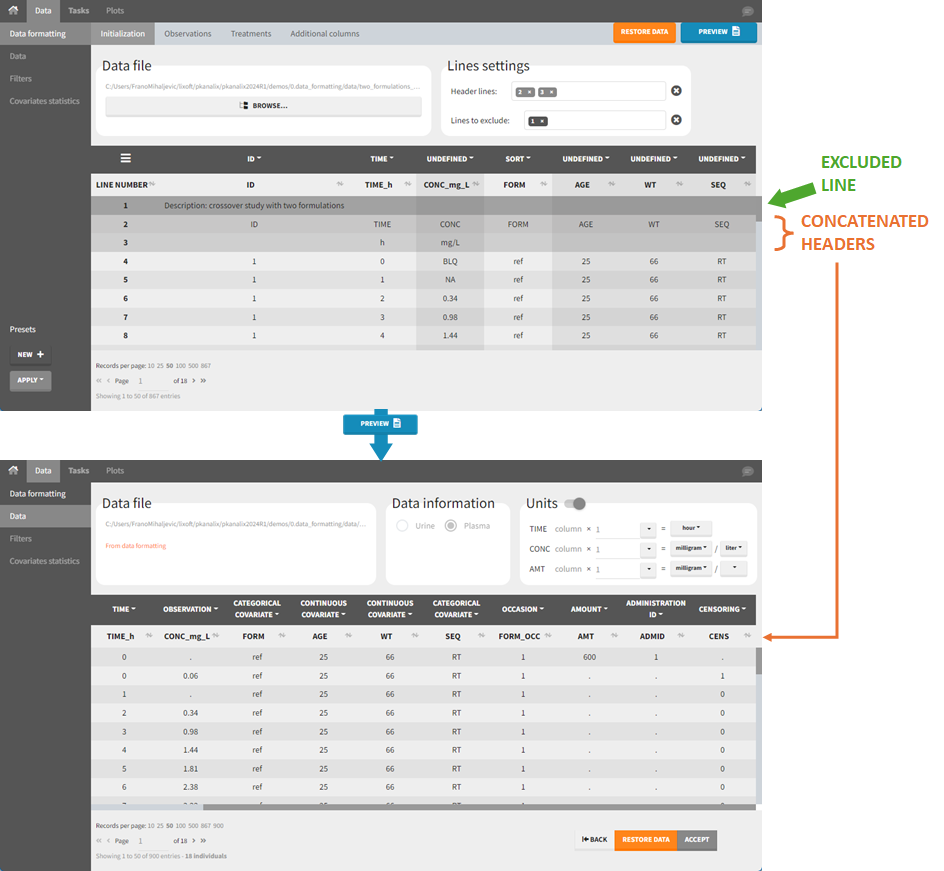Image resolution: width=944 pixels, height=871 pixels.
Task: Click the home icon in top bar
Action: pos(13,10)
